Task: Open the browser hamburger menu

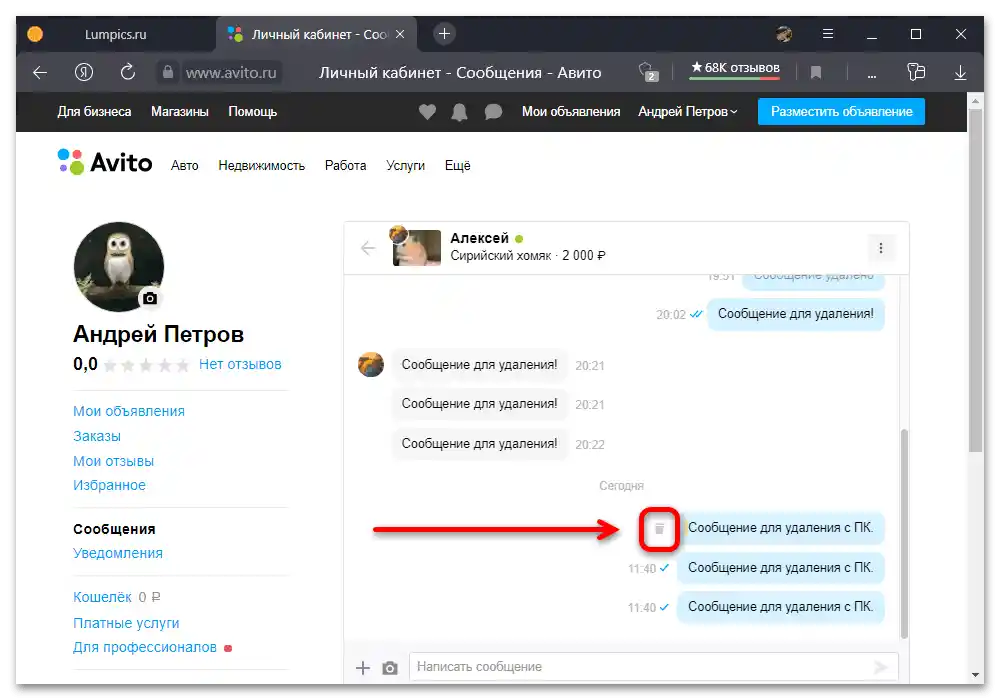Action: point(828,34)
